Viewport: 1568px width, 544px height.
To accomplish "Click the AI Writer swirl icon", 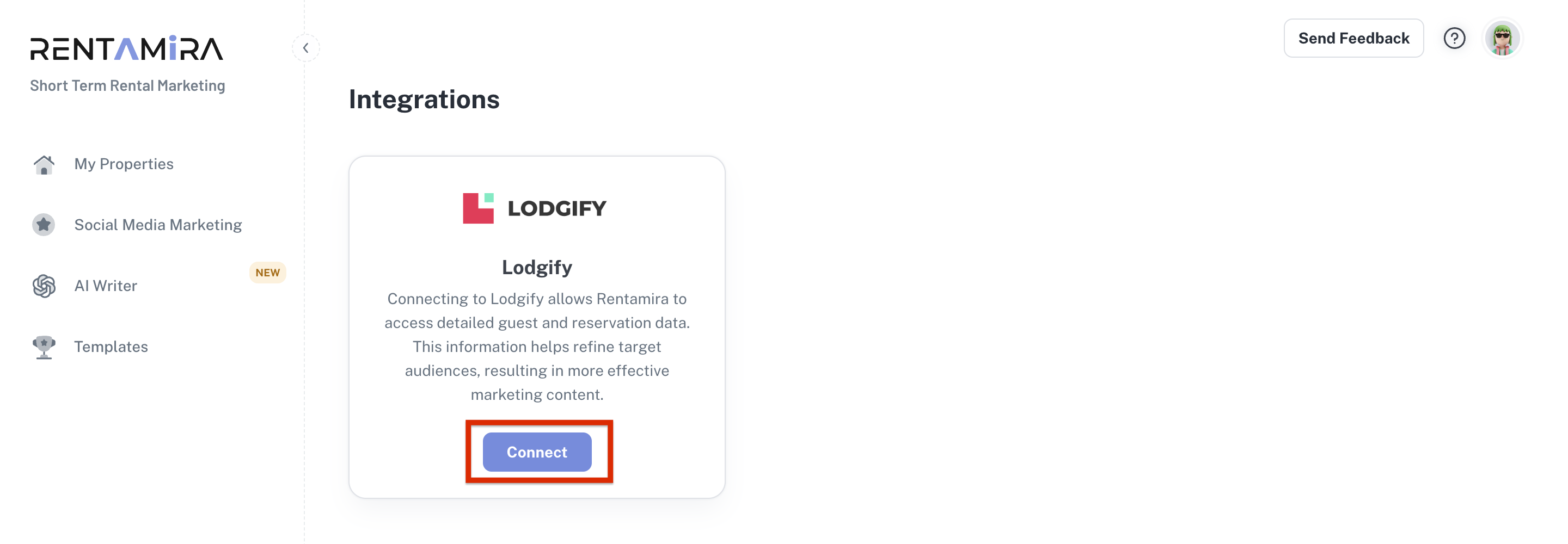I will pos(44,286).
